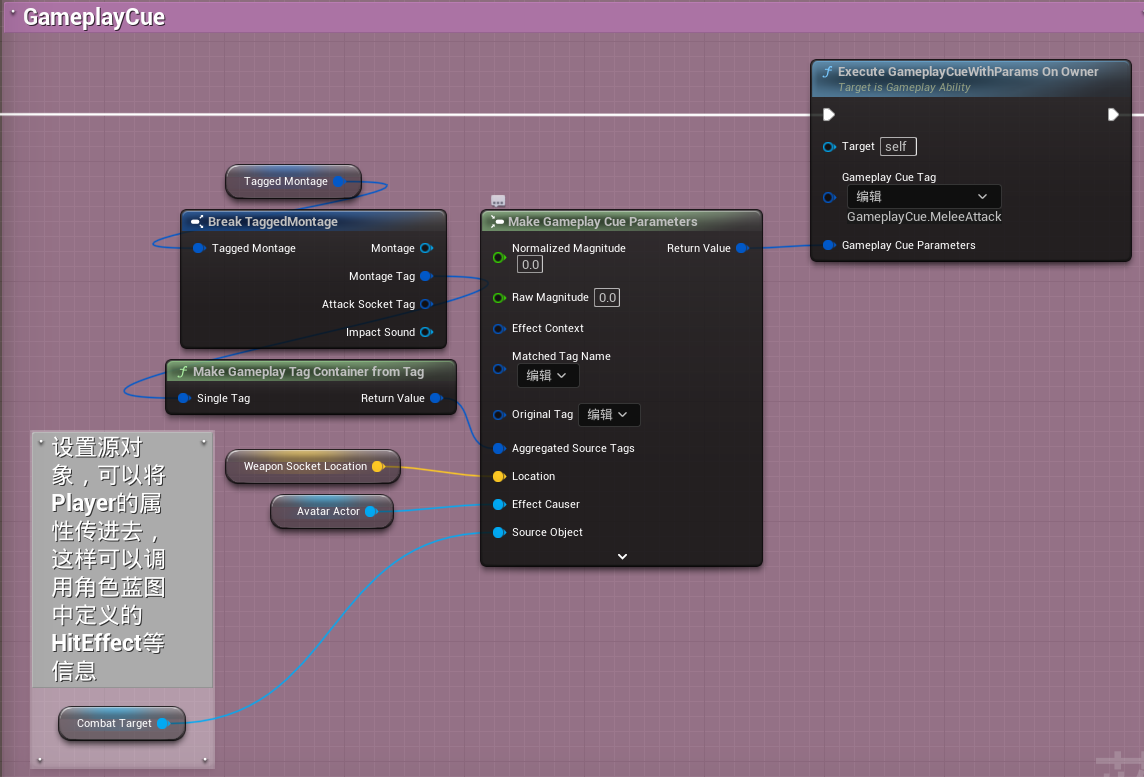Screen dimensions: 1144x777
Task: Click the Target self input pin
Action: 829,147
